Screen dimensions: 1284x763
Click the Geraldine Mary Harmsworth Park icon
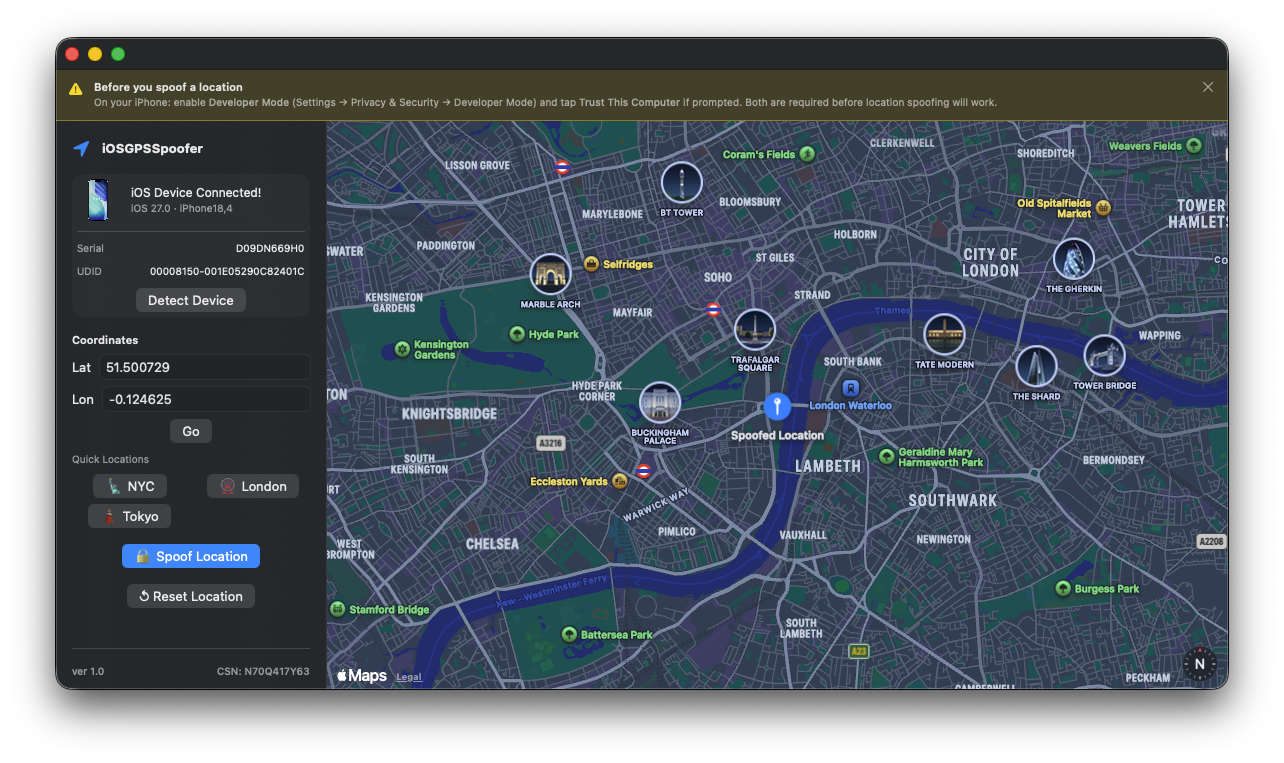886,456
